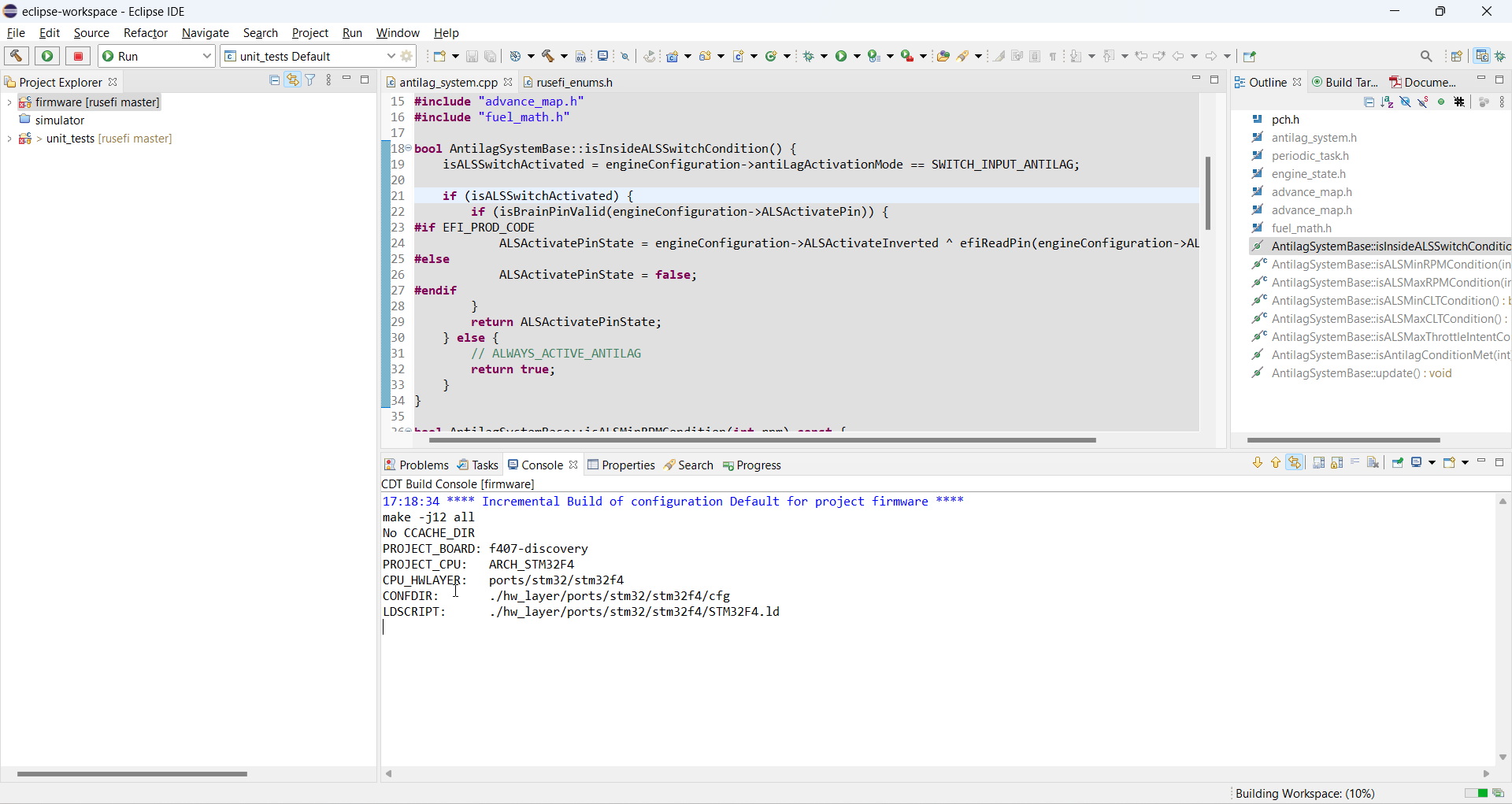Image resolution: width=1512 pixels, height=804 pixels.
Task: Click the Open Terminal monitor icon
Action: click(x=602, y=56)
